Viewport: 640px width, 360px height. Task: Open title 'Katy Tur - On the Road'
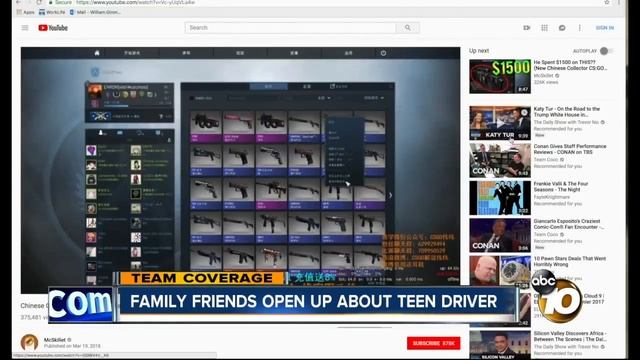coord(567,112)
